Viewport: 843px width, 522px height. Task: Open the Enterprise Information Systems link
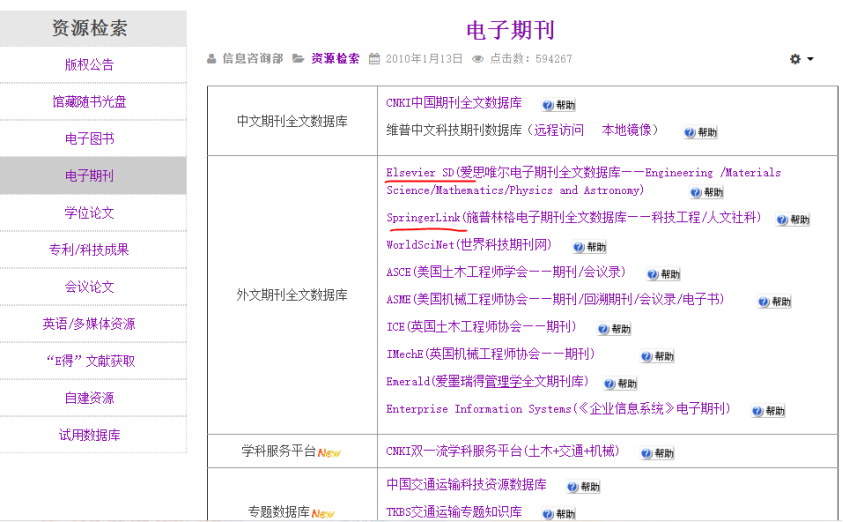click(559, 409)
